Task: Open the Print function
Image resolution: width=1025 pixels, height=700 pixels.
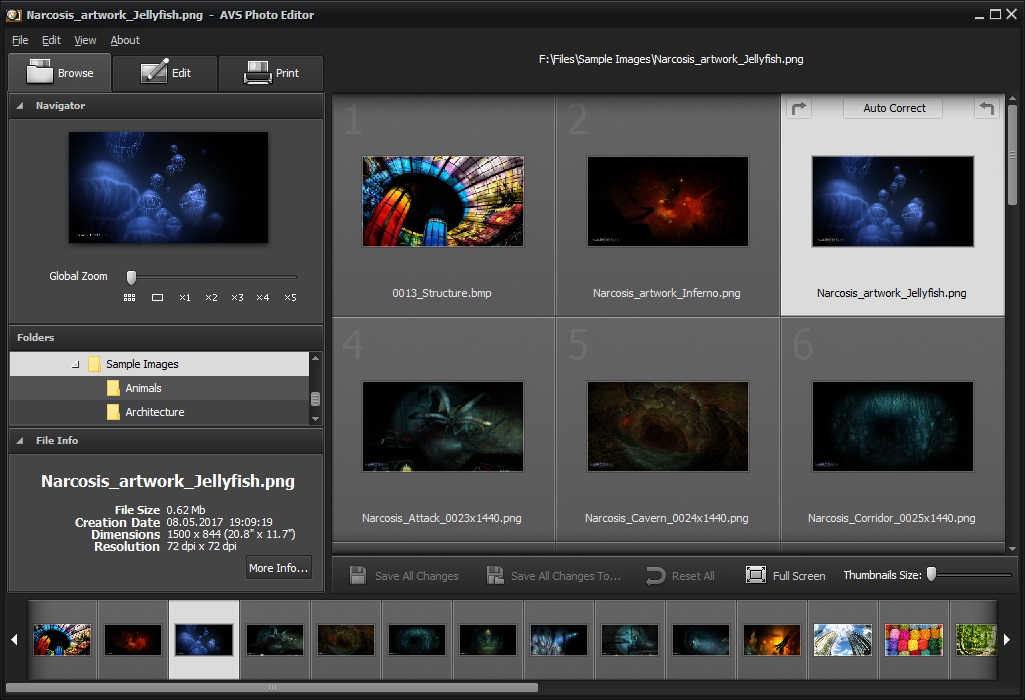Action: point(270,72)
